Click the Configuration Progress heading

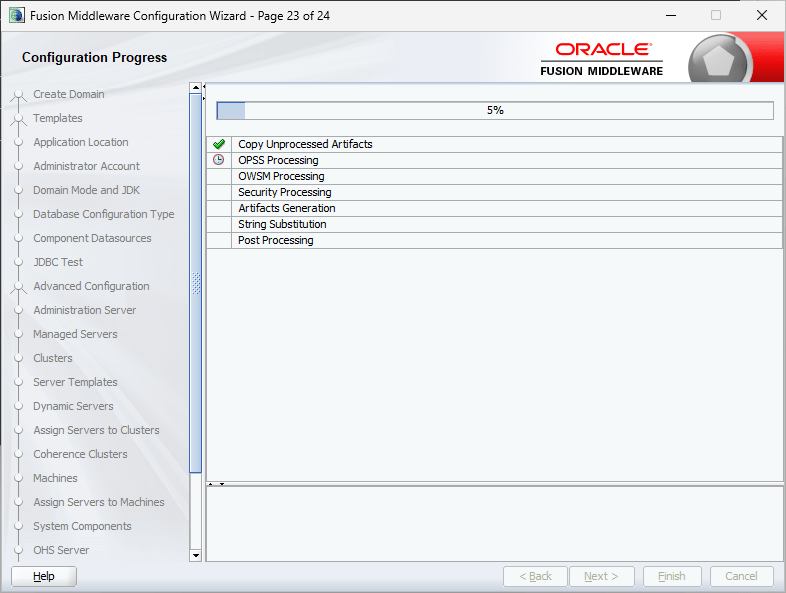point(94,58)
